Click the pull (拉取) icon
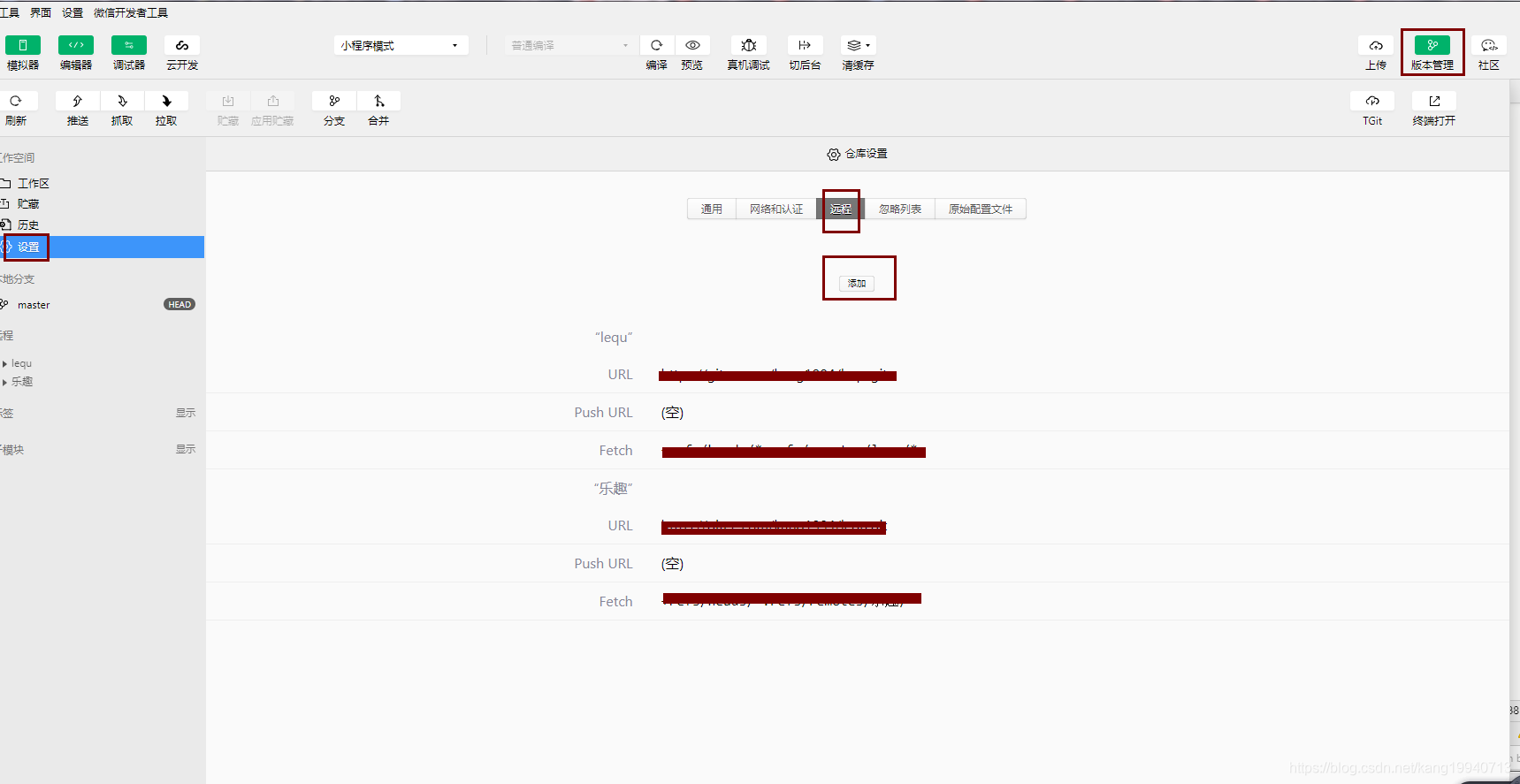 [x=166, y=101]
